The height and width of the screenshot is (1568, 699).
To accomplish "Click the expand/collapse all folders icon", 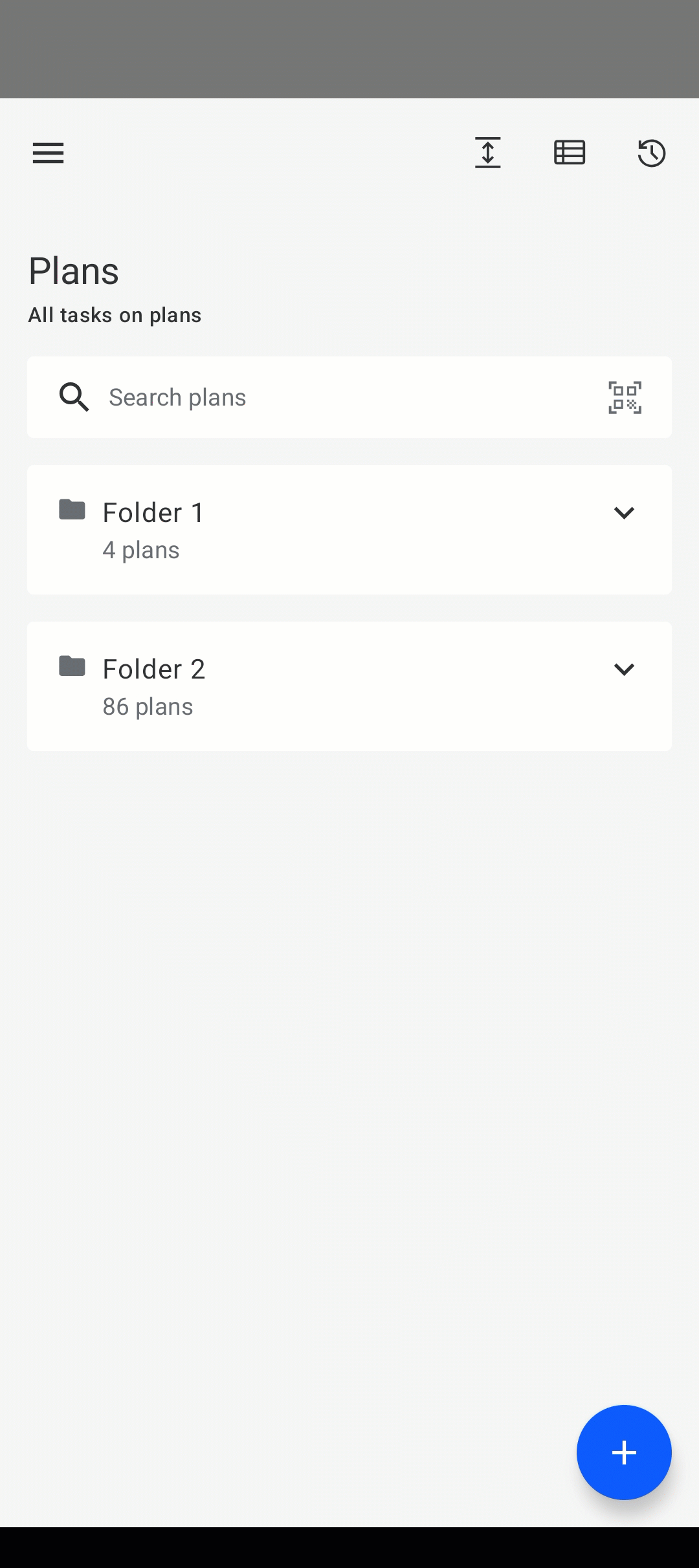I will [488, 153].
